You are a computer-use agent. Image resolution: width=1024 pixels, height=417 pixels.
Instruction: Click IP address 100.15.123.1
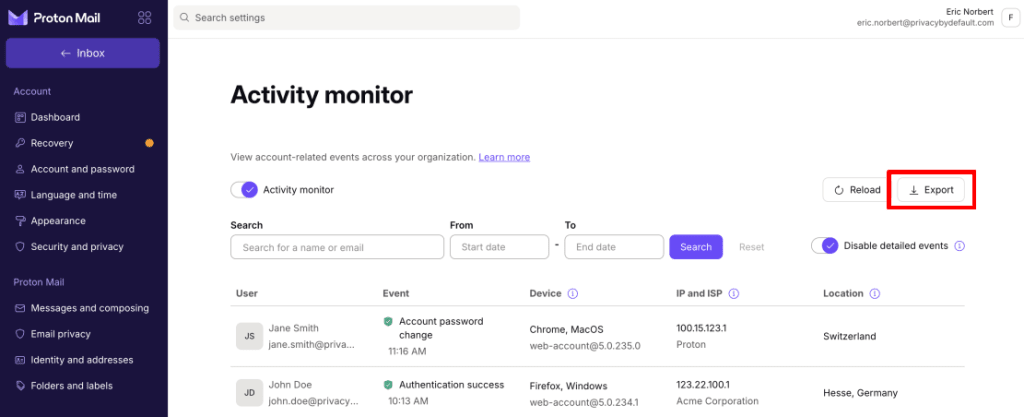tap(701, 328)
